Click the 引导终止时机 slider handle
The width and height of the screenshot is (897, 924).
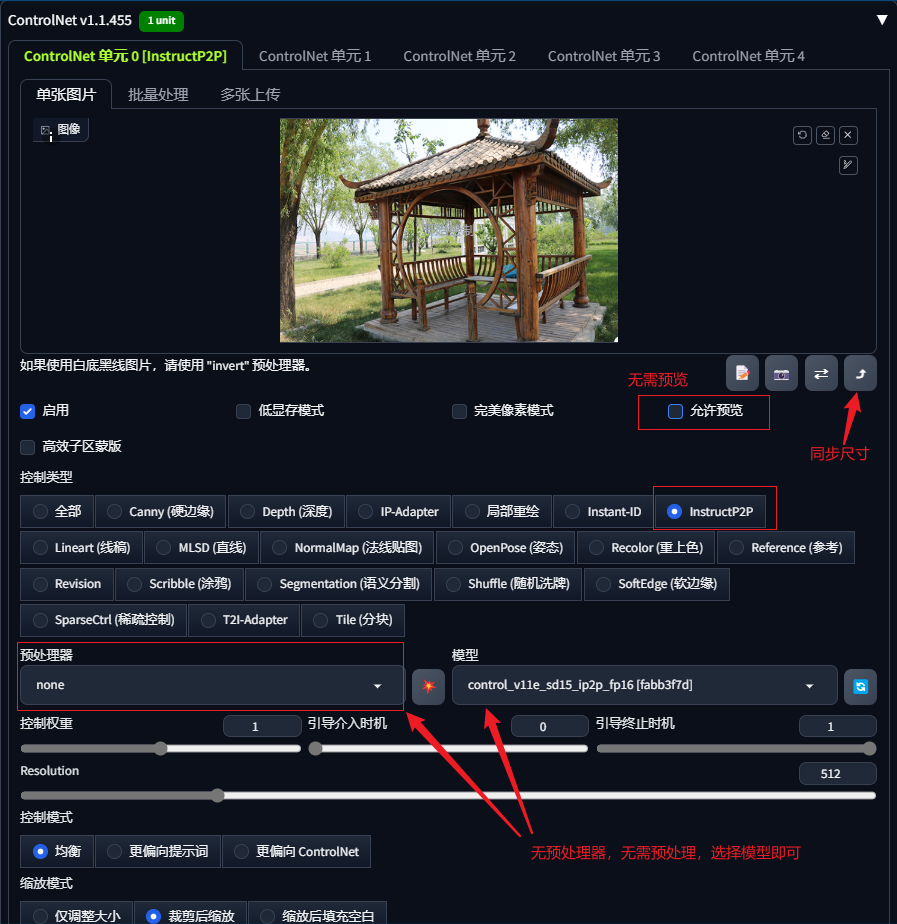[x=869, y=748]
